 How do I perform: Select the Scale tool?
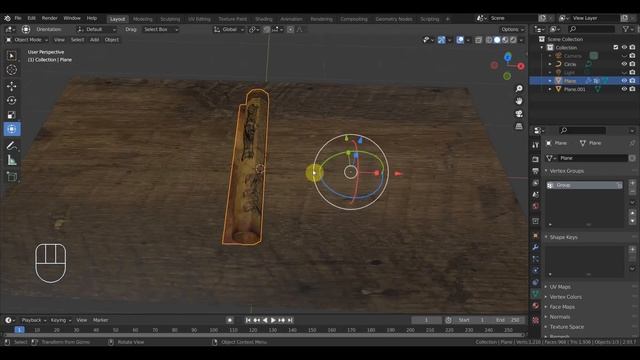coord(11,115)
